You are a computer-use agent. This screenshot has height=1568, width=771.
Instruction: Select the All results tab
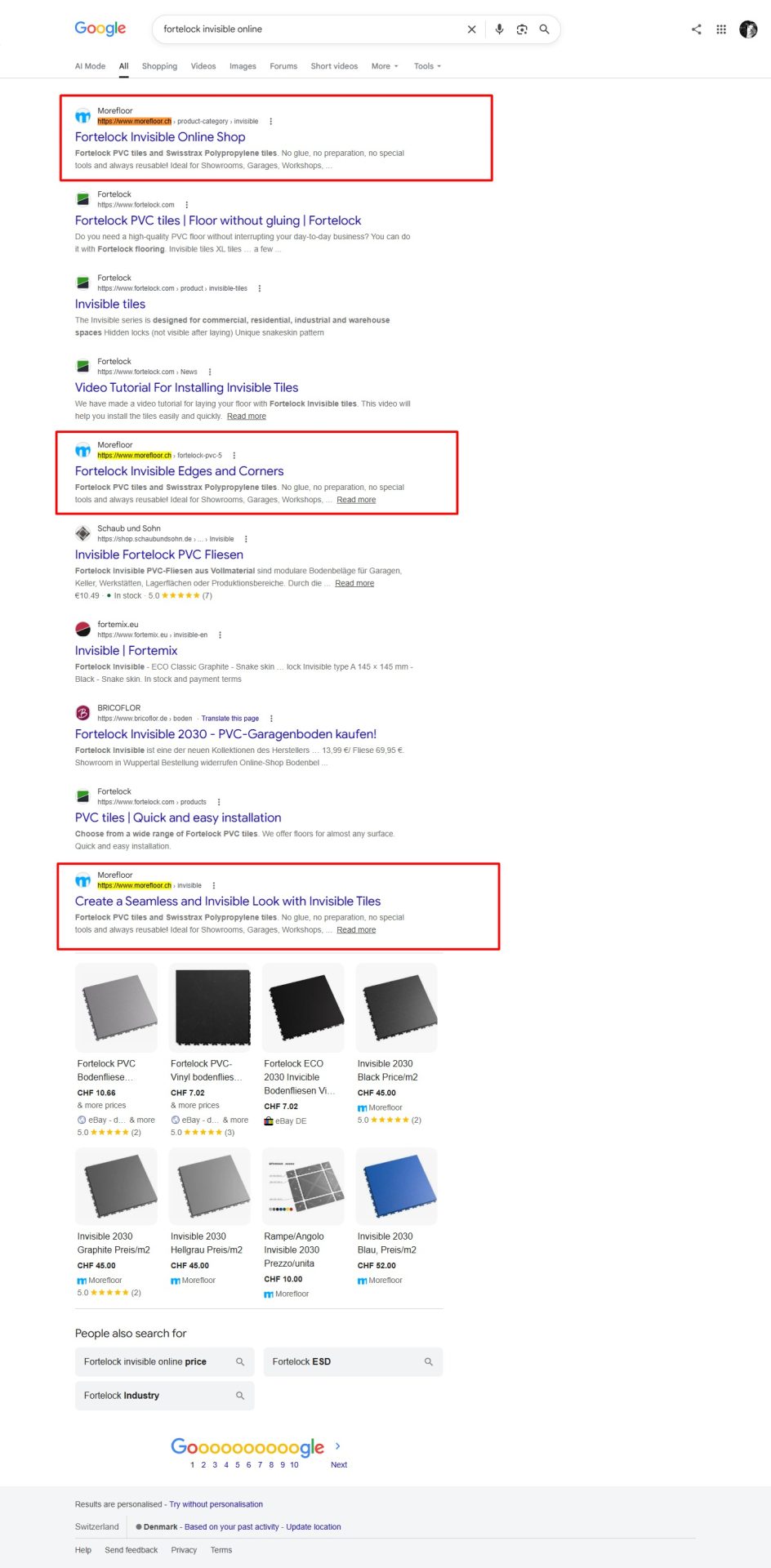tap(124, 66)
